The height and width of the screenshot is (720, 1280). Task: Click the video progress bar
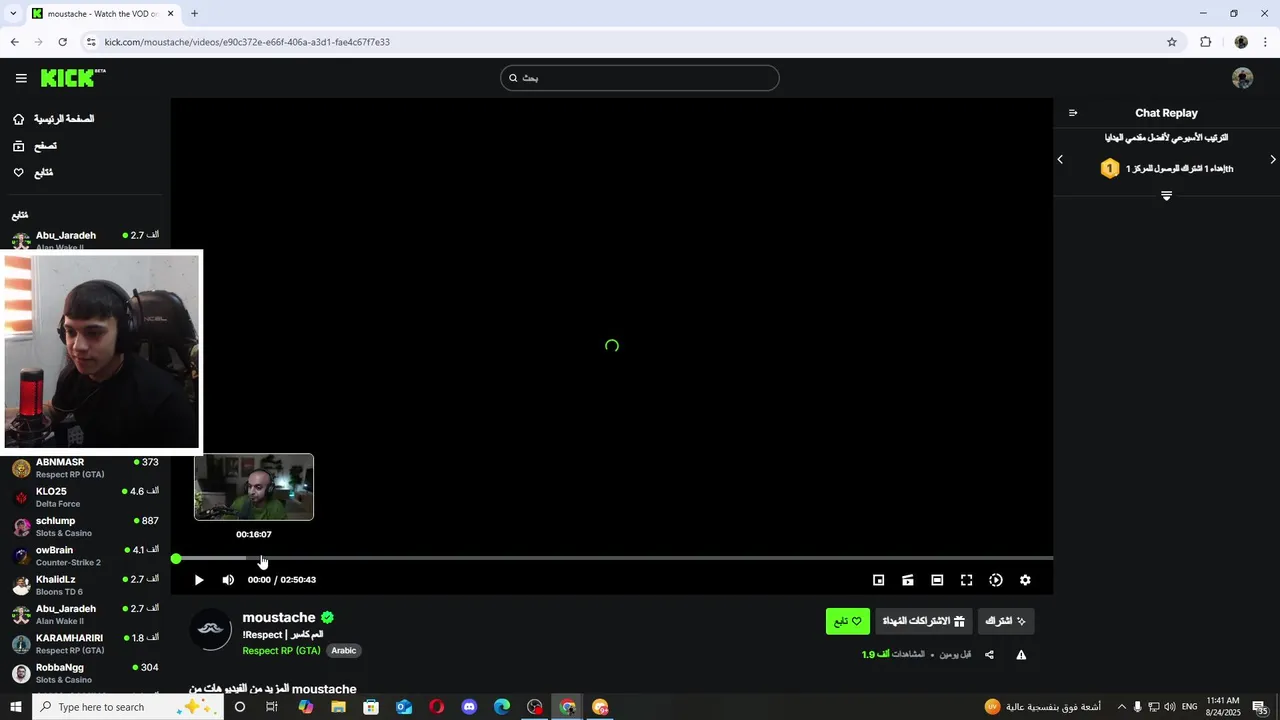point(612,558)
